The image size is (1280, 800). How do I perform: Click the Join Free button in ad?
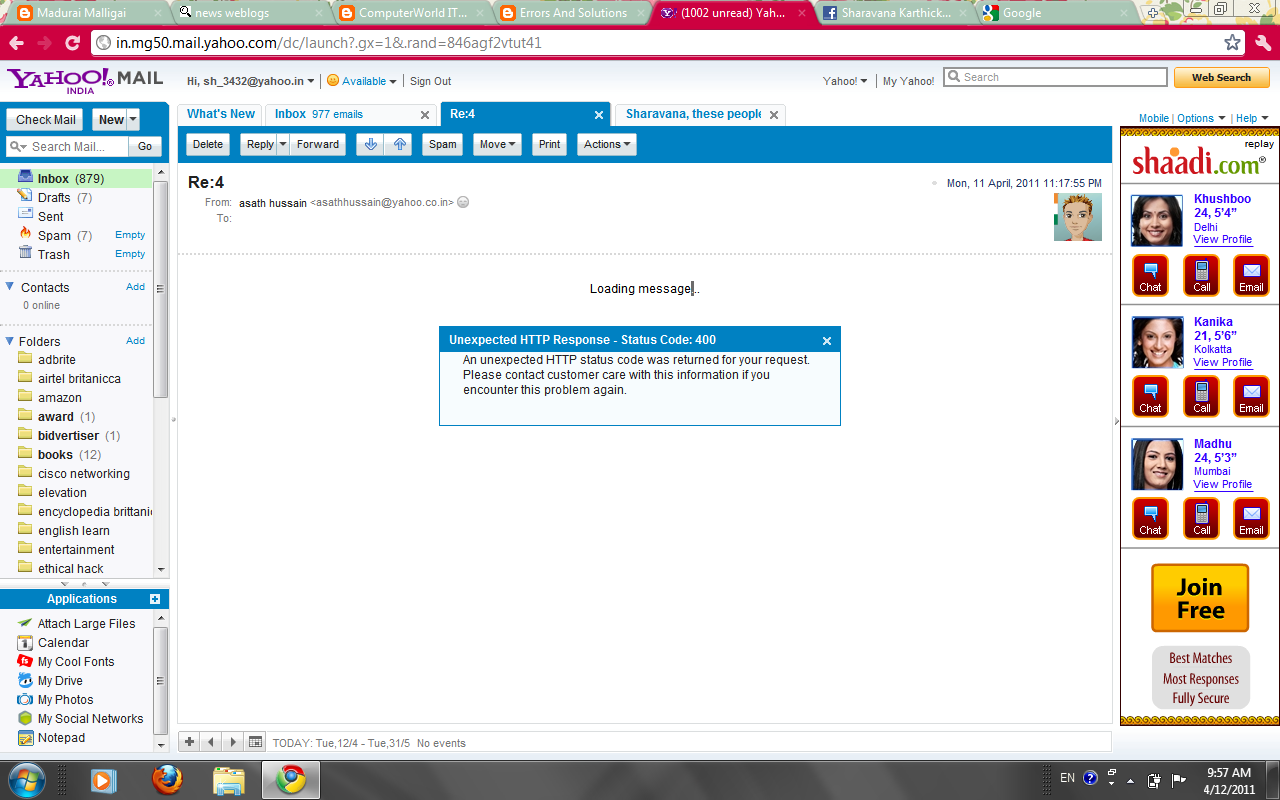coord(1200,598)
